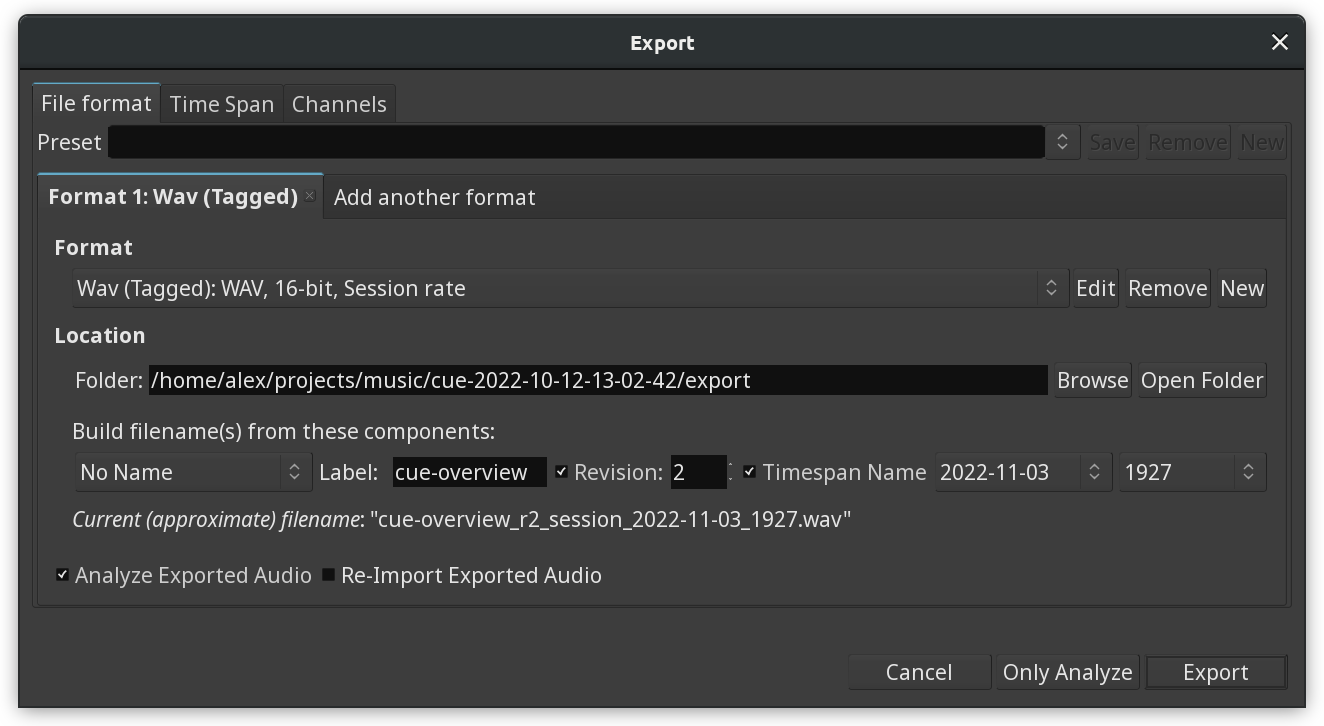Switch to the File format tab
1324x726 pixels.
(96, 103)
